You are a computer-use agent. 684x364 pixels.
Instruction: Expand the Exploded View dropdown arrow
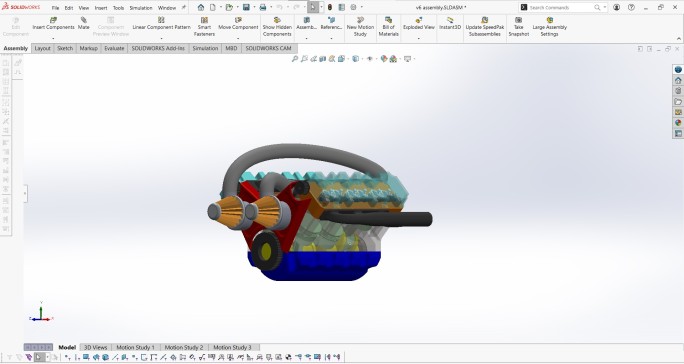(x=419, y=38)
